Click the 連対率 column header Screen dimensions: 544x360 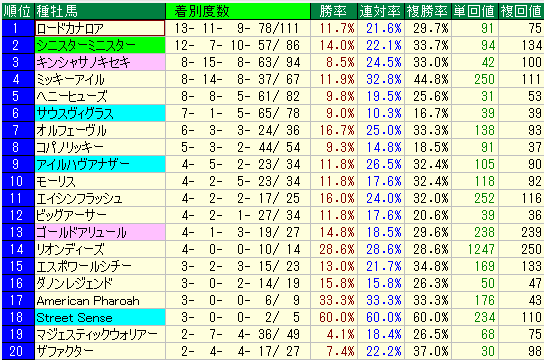[x=381, y=11]
